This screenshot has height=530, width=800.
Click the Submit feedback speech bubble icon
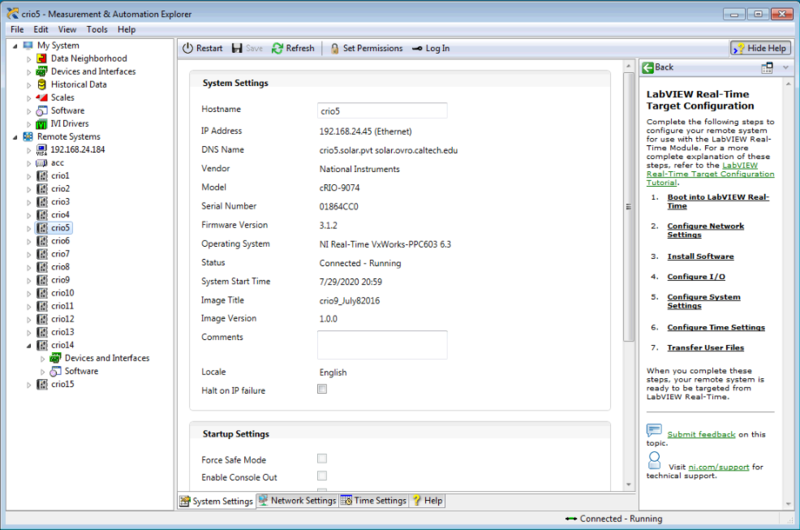tap(654, 430)
